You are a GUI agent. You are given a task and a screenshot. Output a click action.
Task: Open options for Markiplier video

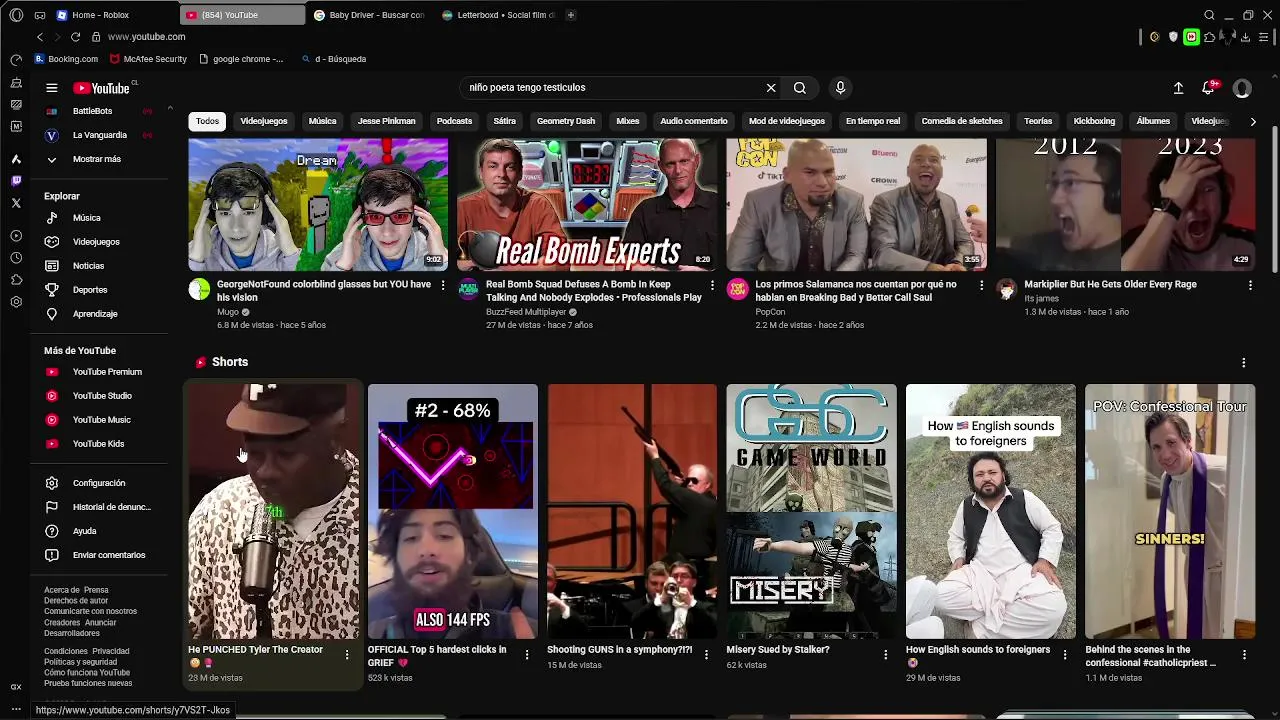click(x=1250, y=285)
